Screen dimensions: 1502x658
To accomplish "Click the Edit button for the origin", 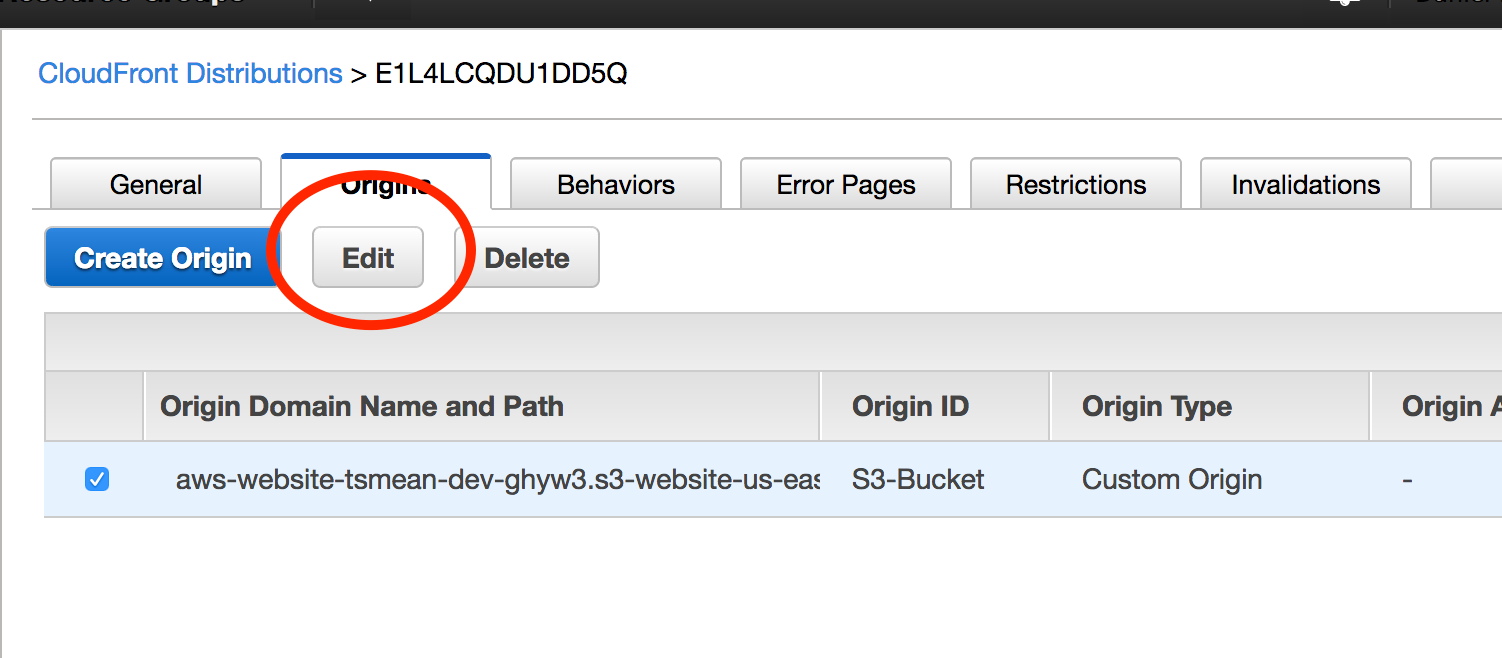I will point(368,258).
